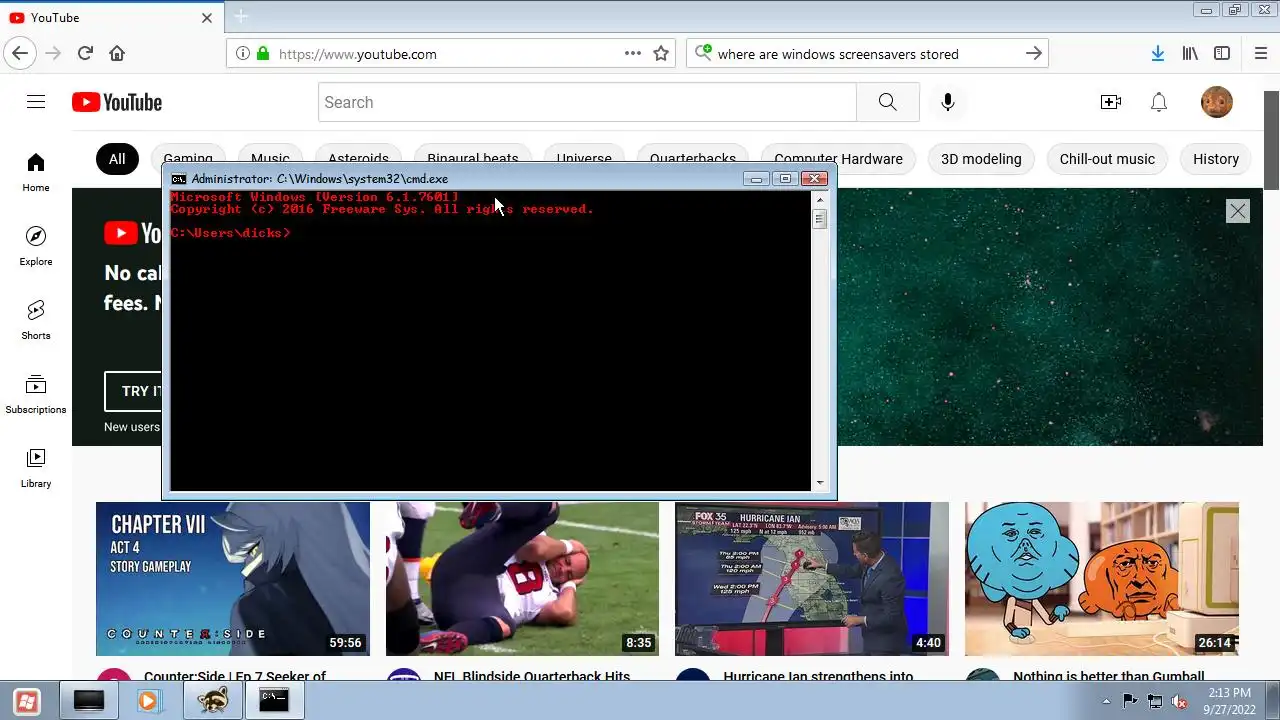Click the YouTube Search input field

[x=587, y=102]
